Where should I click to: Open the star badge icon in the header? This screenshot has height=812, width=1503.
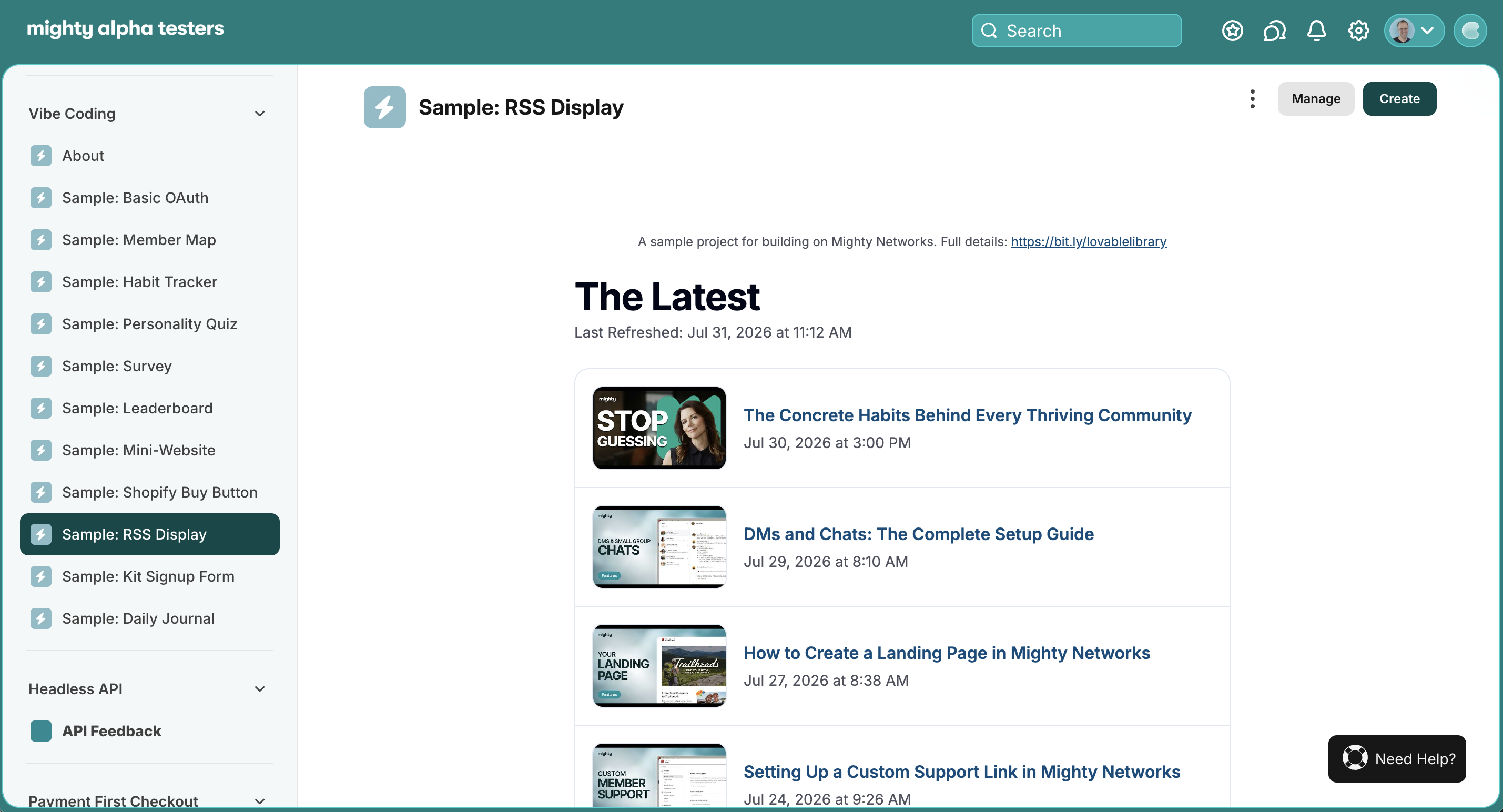pos(1232,31)
